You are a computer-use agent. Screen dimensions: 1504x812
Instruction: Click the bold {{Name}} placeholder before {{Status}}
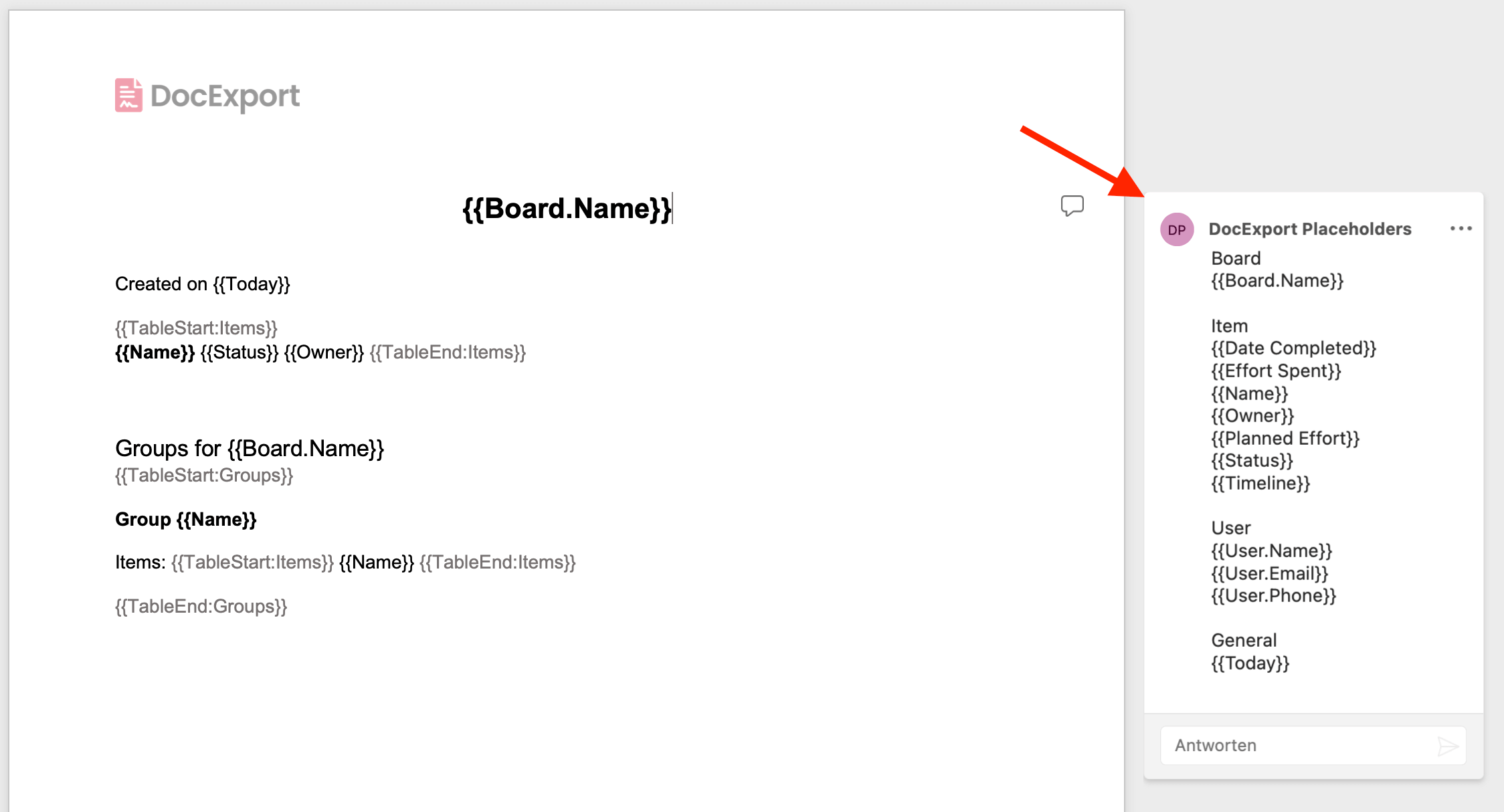coord(155,352)
